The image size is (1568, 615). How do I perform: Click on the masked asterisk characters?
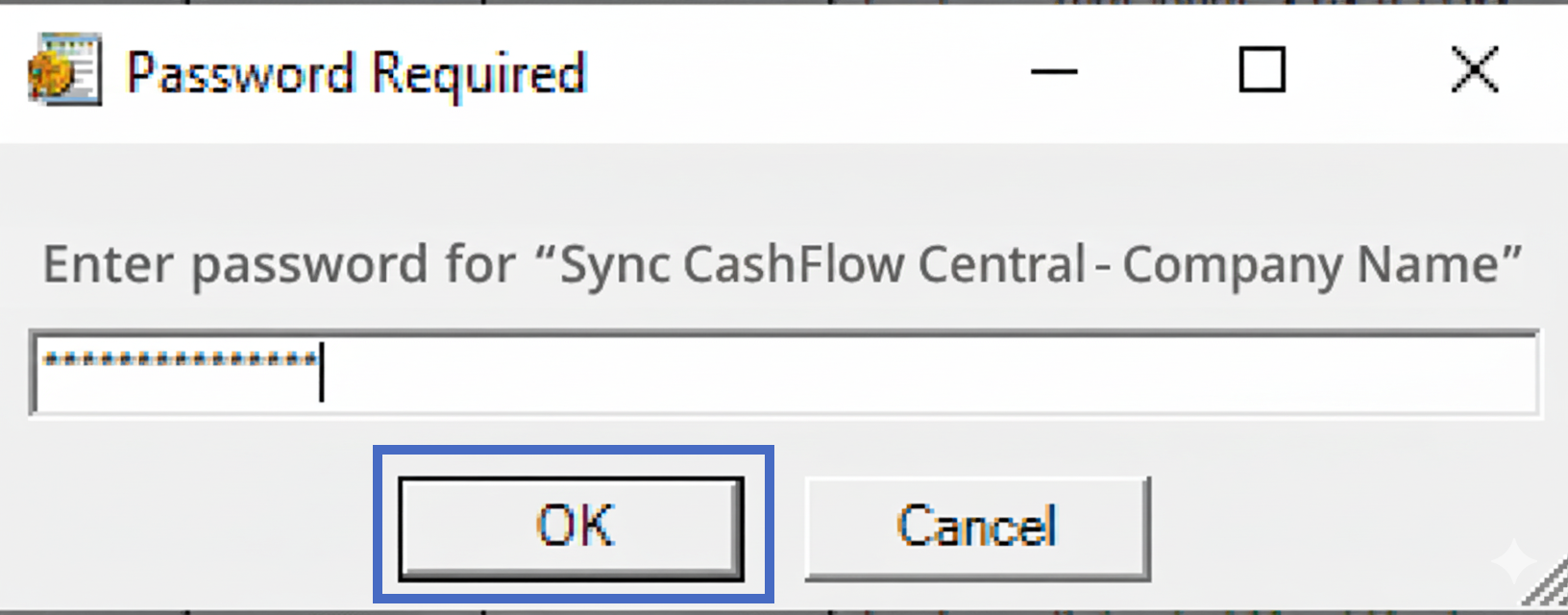coord(180,361)
